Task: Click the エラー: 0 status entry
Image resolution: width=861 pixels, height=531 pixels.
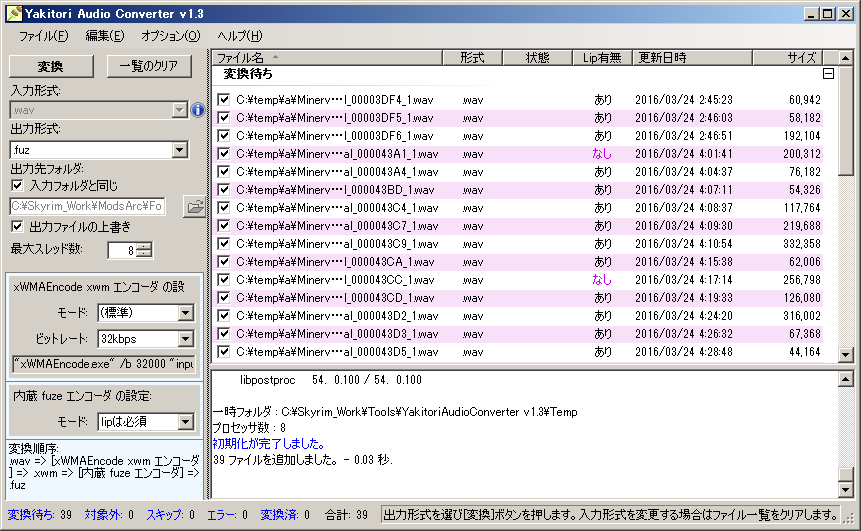Action: click(x=227, y=515)
